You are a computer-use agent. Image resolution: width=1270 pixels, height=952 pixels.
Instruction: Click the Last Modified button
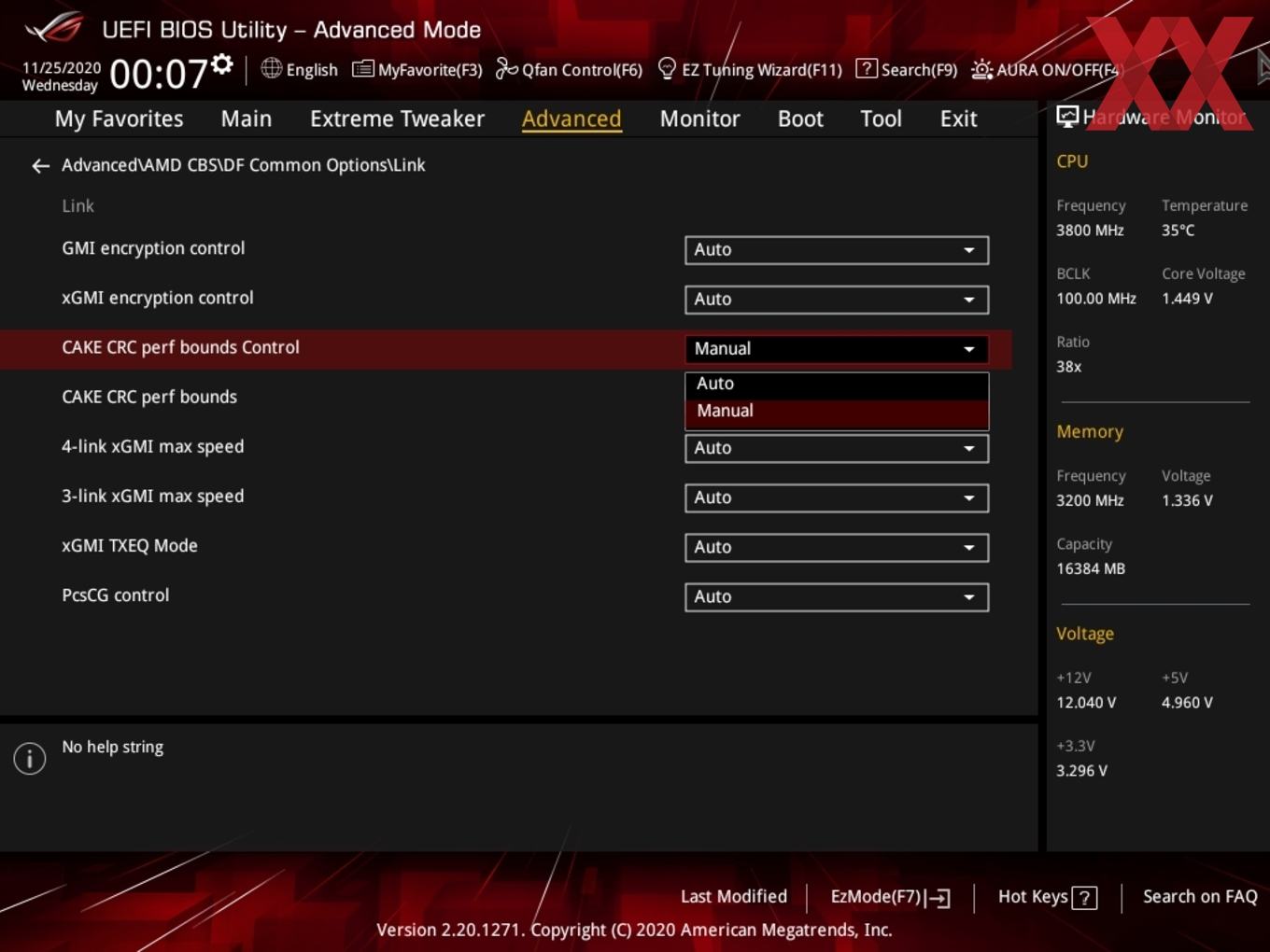[734, 897]
